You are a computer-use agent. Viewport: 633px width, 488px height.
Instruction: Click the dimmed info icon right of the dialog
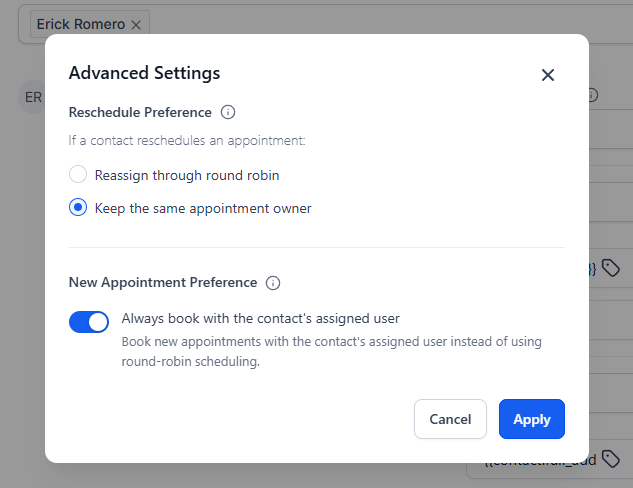pyautogui.click(x=592, y=95)
